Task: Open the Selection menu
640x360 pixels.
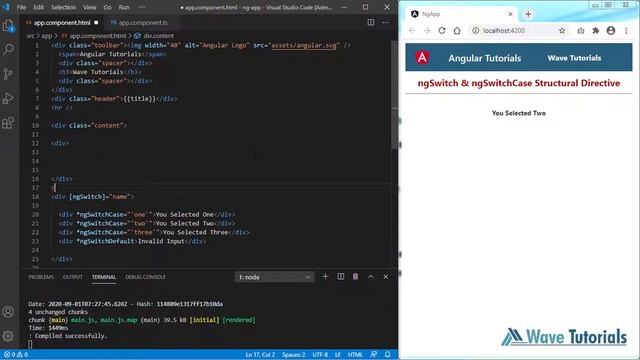Action: tap(63, 7)
